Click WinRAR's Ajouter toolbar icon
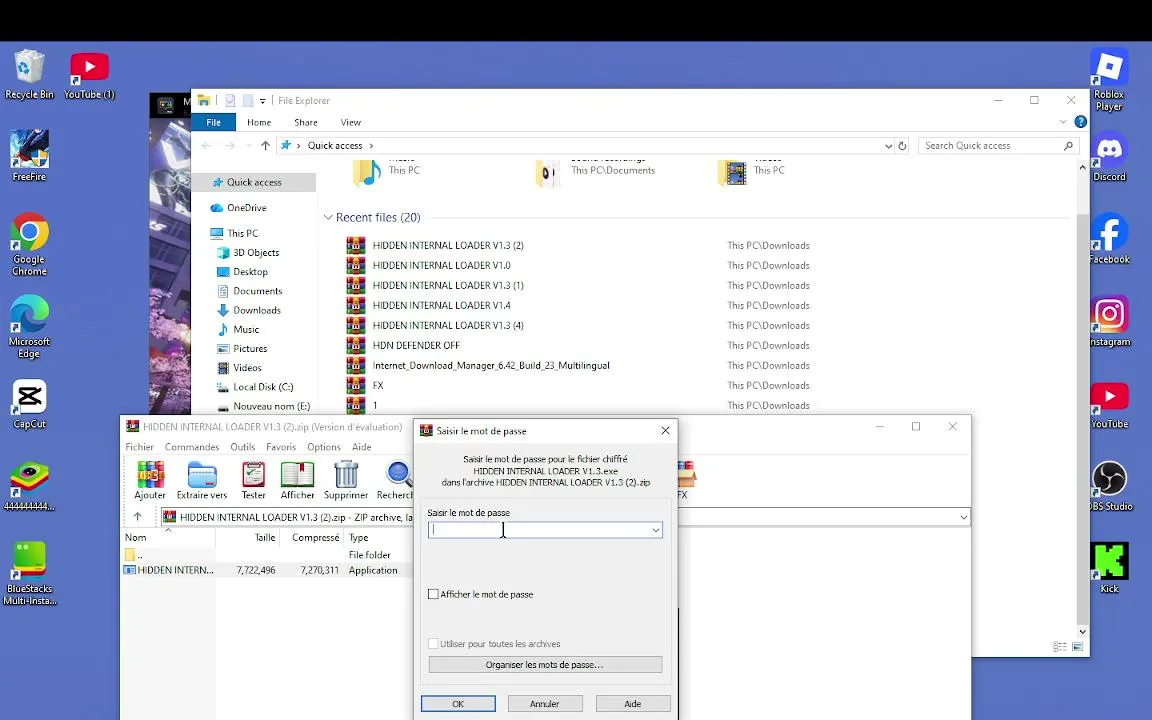This screenshot has height=720, width=1152. [x=150, y=480]
